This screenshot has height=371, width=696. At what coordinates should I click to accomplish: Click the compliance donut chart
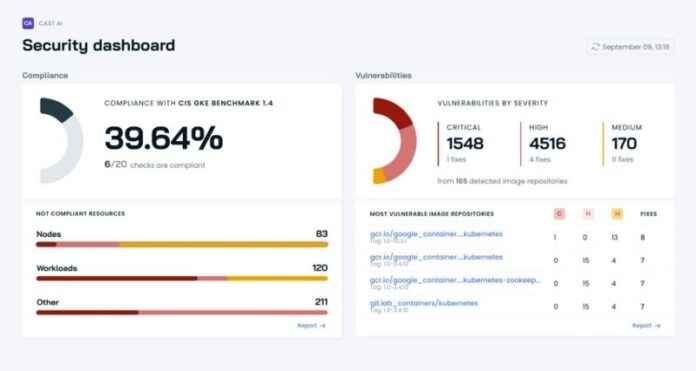(x=61, y=141)
